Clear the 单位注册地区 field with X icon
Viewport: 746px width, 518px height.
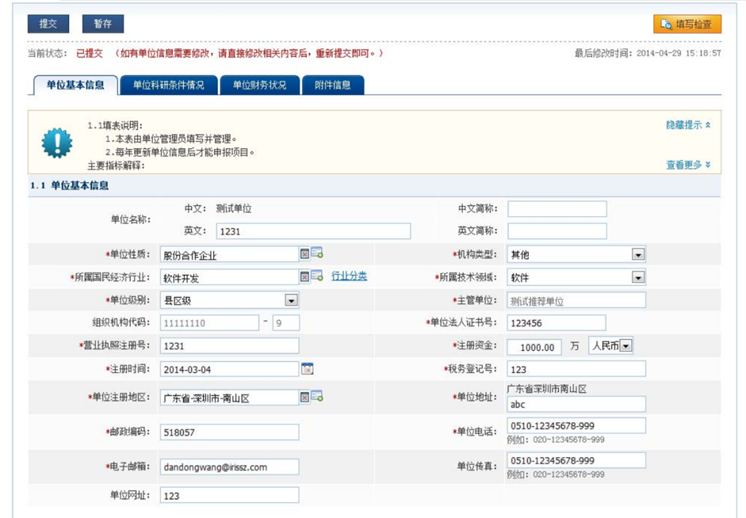[x=304, y=397]
